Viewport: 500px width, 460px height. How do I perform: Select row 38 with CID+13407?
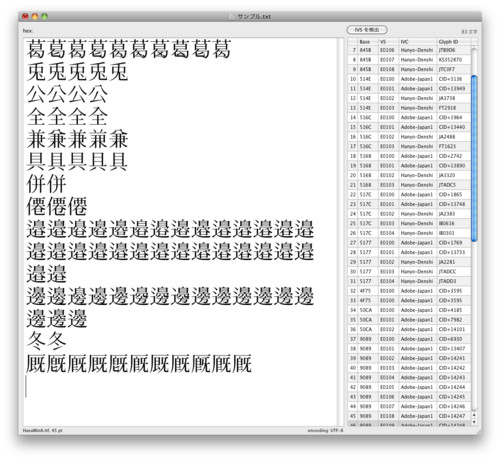click(409, 349)
